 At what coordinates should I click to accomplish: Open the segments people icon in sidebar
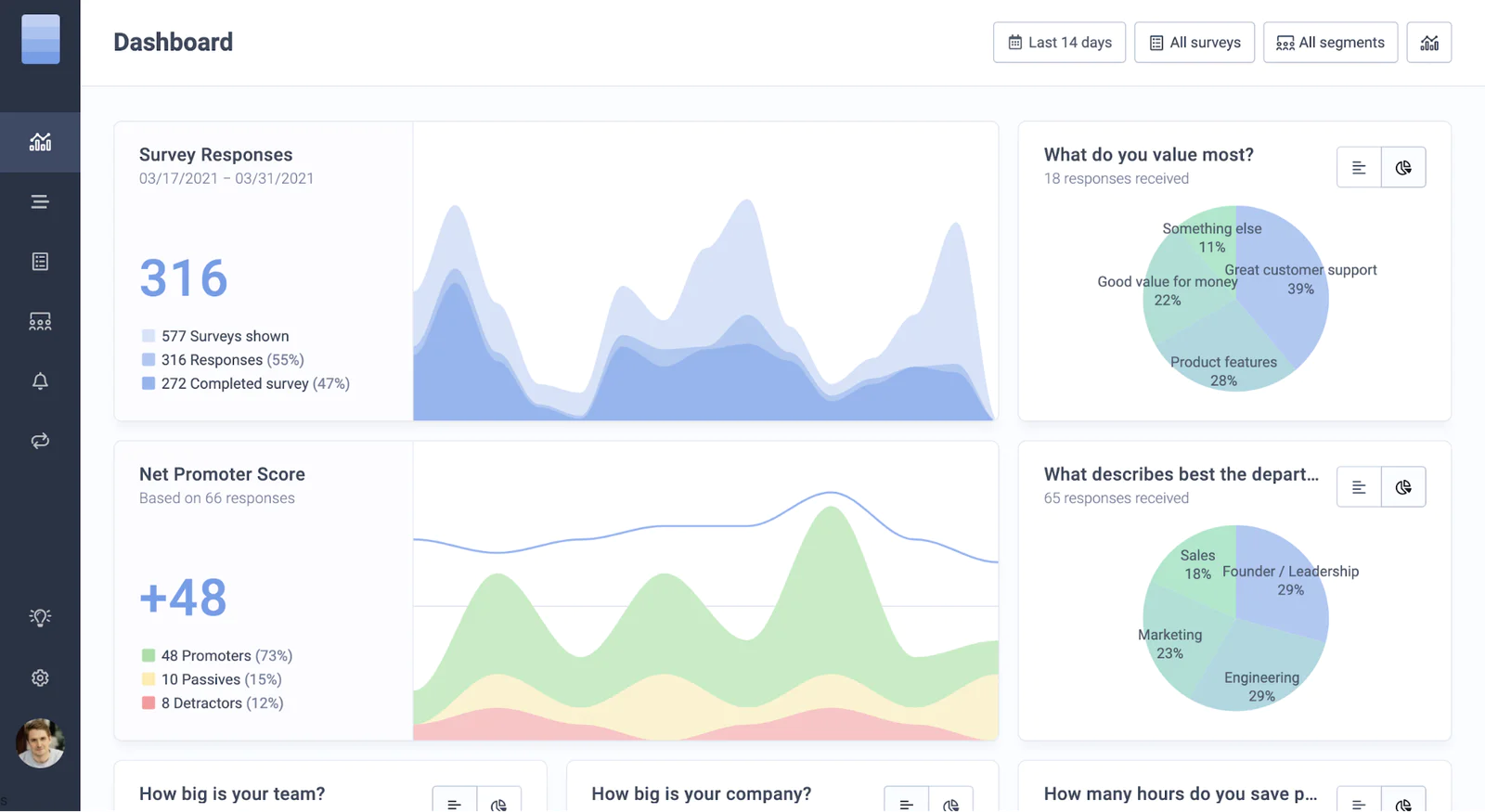click(40, 321)
